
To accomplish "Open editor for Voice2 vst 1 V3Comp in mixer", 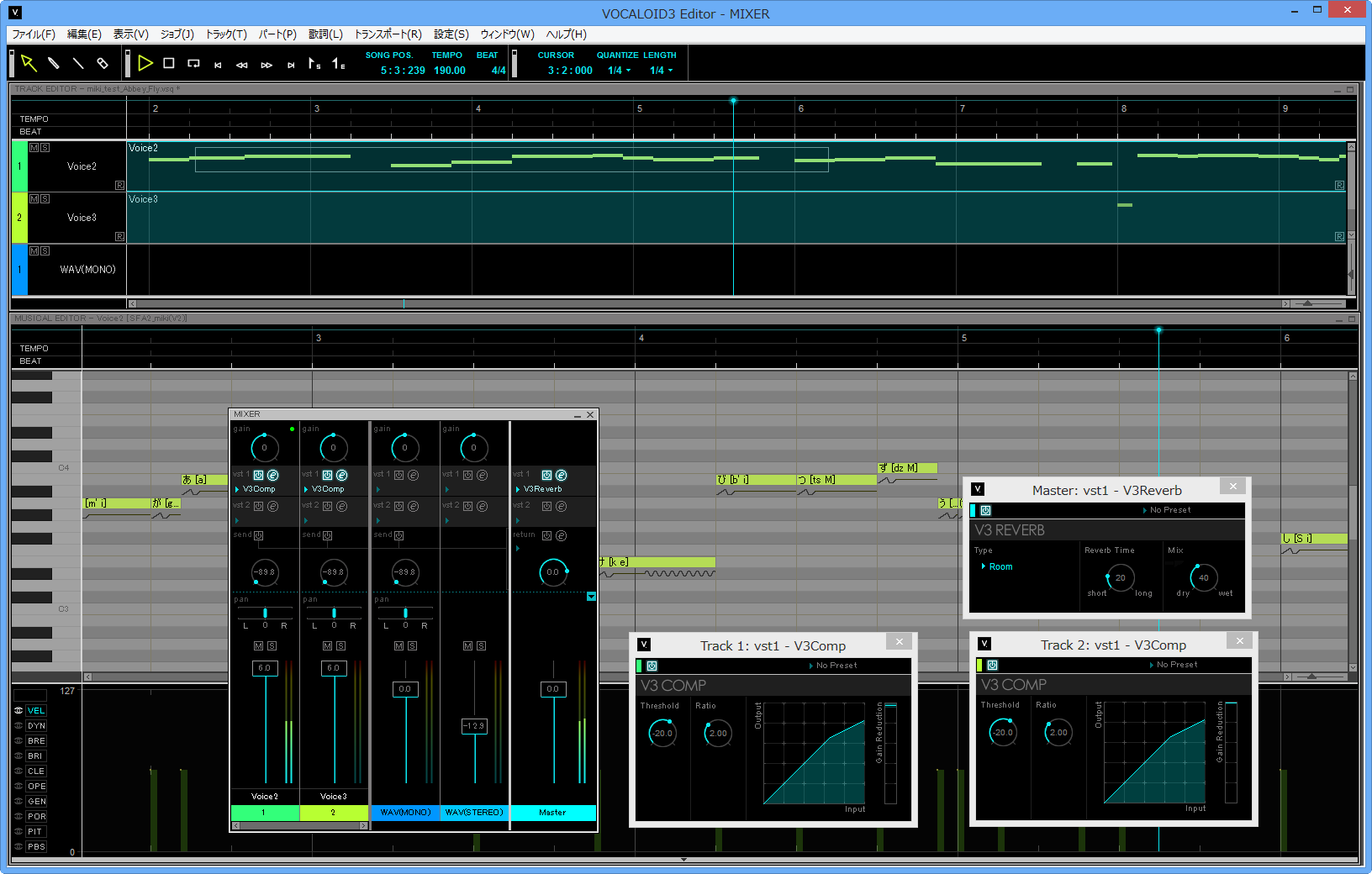I will pyautogui.click(x=272, y=475).
